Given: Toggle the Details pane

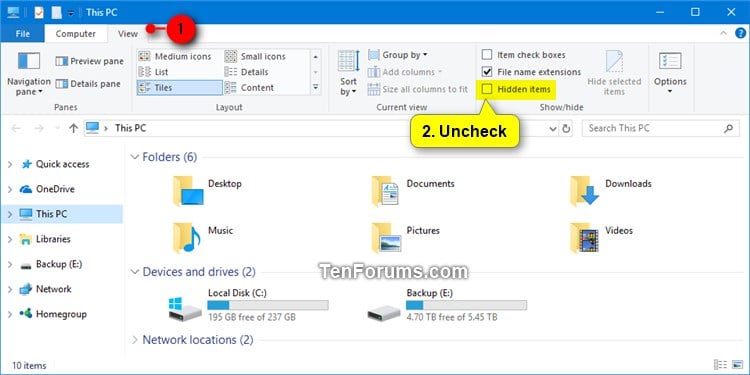Looking at the screenshot, I should (88, 84).
